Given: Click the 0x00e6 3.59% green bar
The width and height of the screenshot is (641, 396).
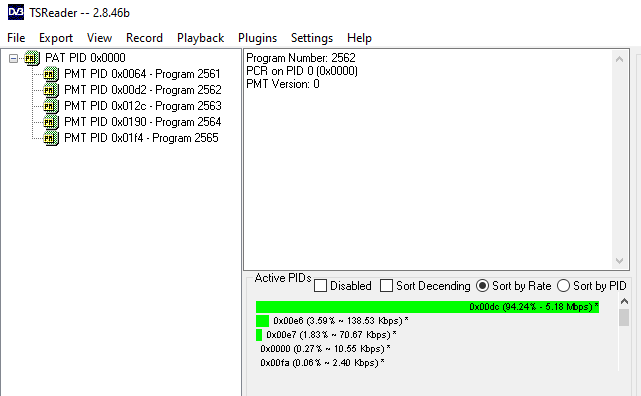Looking at the screenshot, I should [262, 321].
